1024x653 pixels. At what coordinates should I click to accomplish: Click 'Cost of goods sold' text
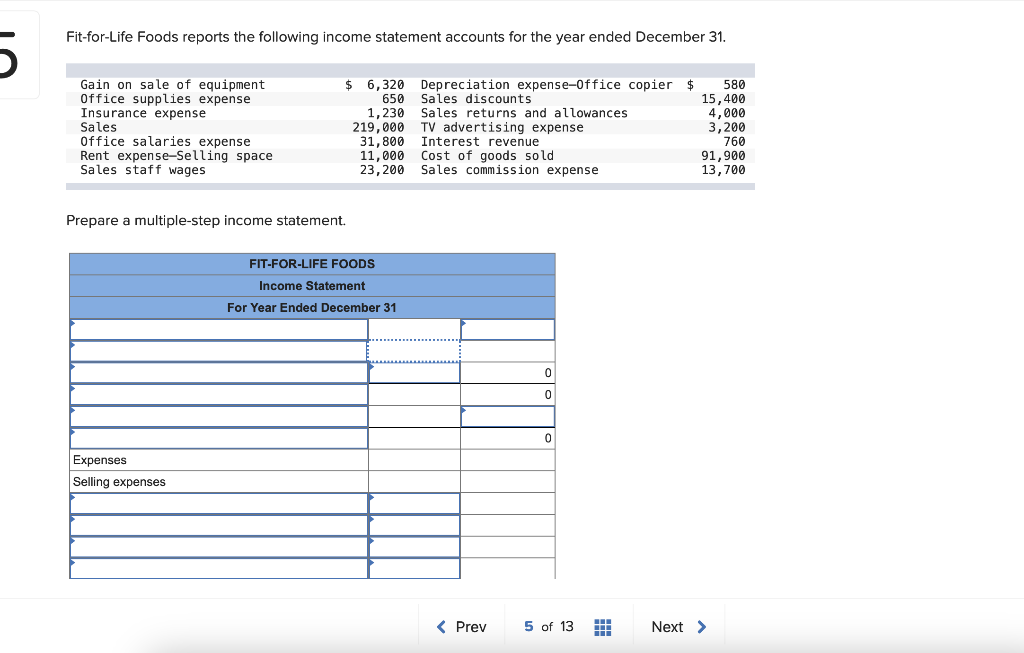pos(487,155)
